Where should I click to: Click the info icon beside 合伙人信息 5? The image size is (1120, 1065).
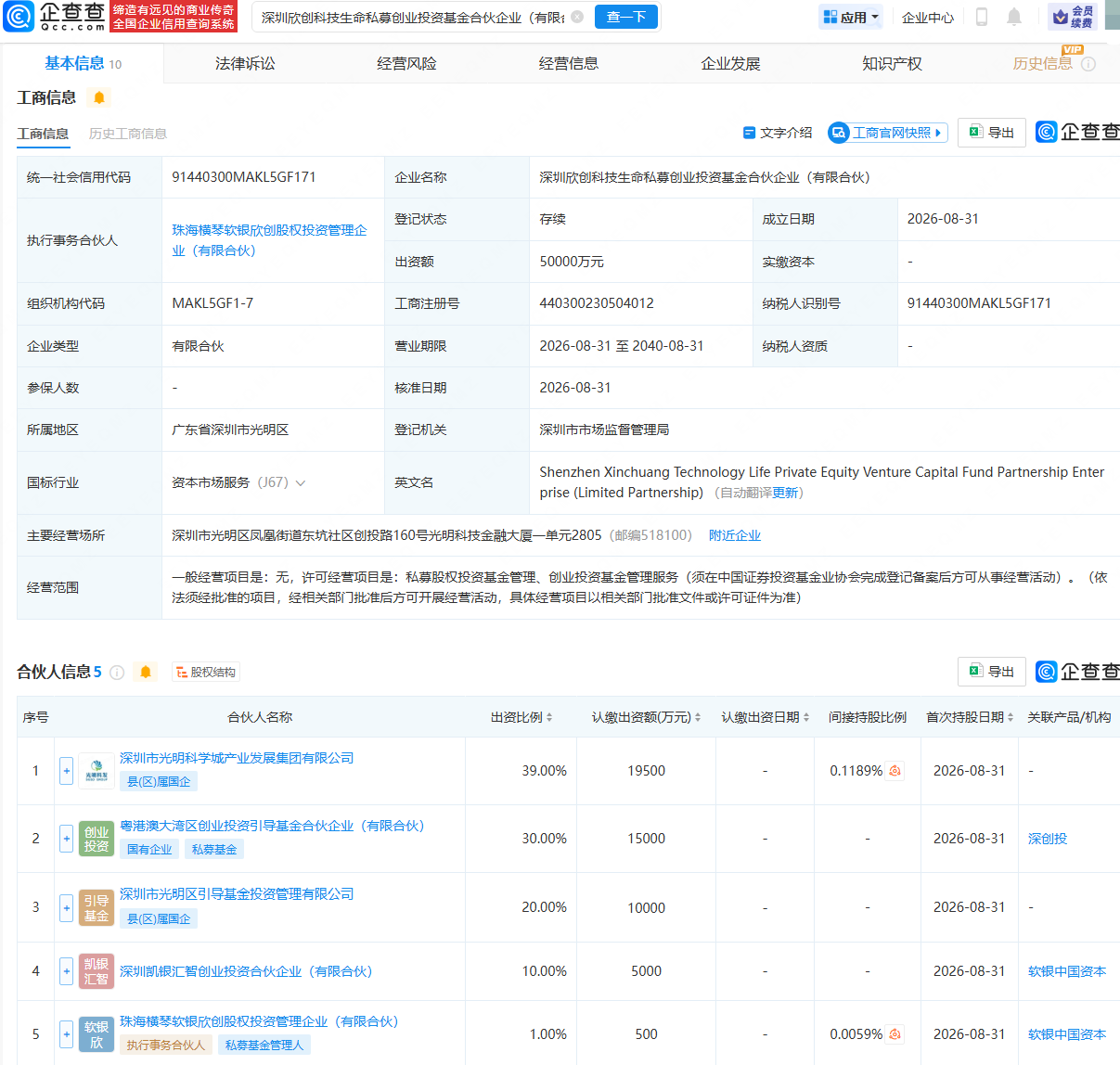point(117,673)
